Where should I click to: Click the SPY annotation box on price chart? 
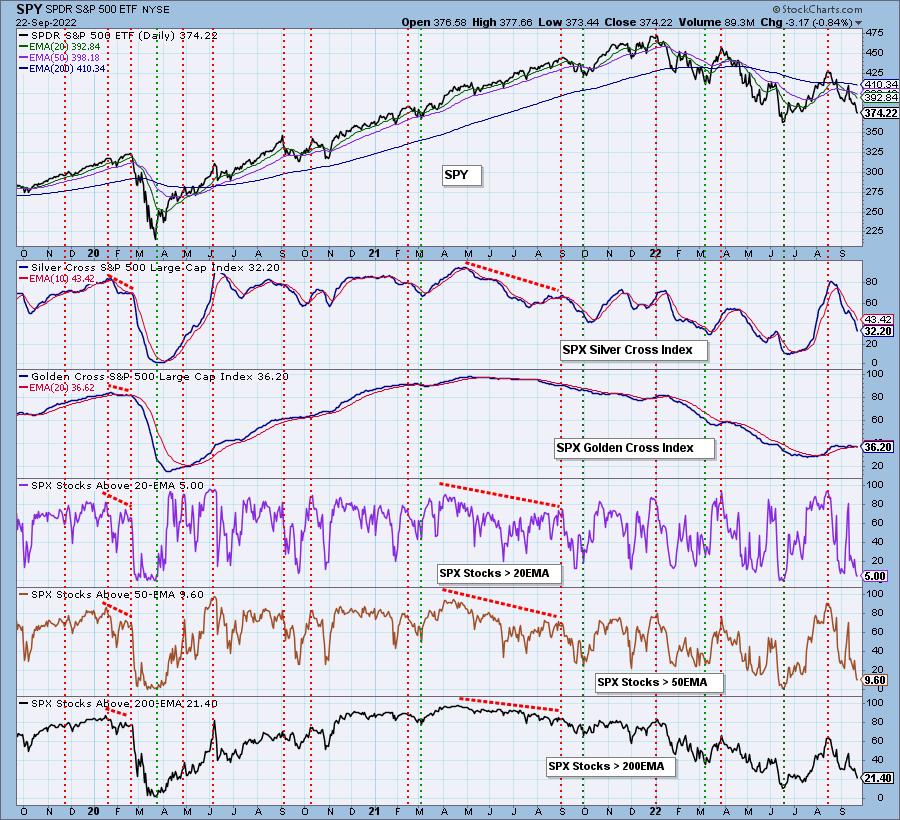click(462, 175)
